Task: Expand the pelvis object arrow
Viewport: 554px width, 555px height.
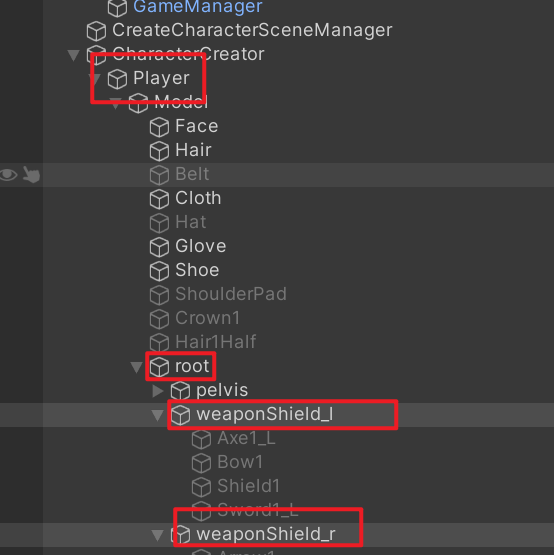Action: [158, 390]
